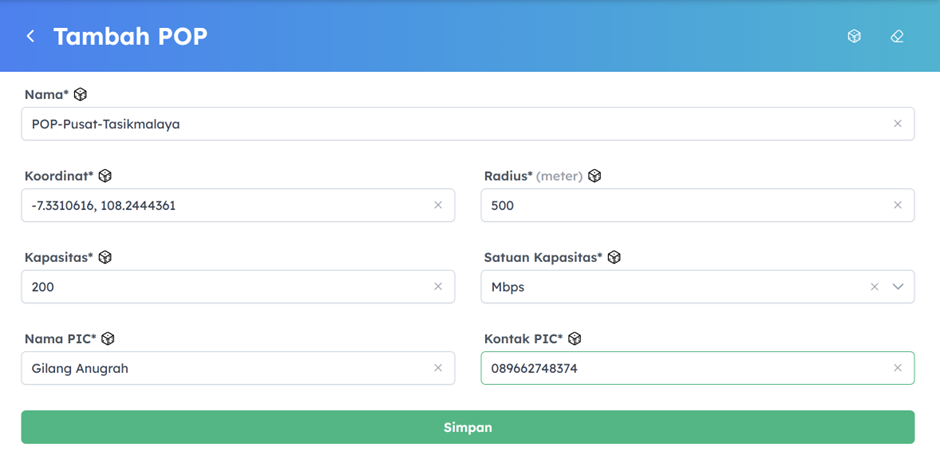Image resolution: width=940 pixels, height=471 pixels.
Task: Click cube icon beside Satuan Kapasitas label
Action: (614, 257)
